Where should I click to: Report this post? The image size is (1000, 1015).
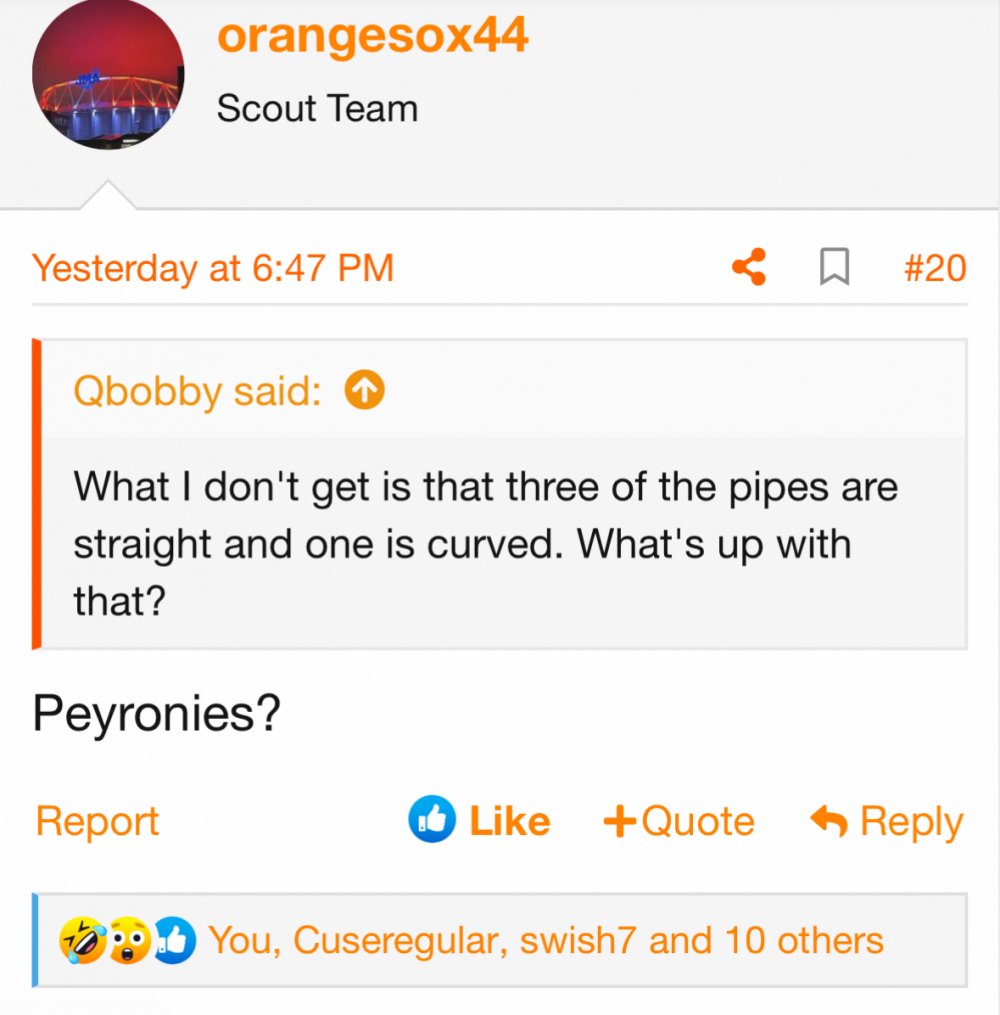(x=97, y=822)
